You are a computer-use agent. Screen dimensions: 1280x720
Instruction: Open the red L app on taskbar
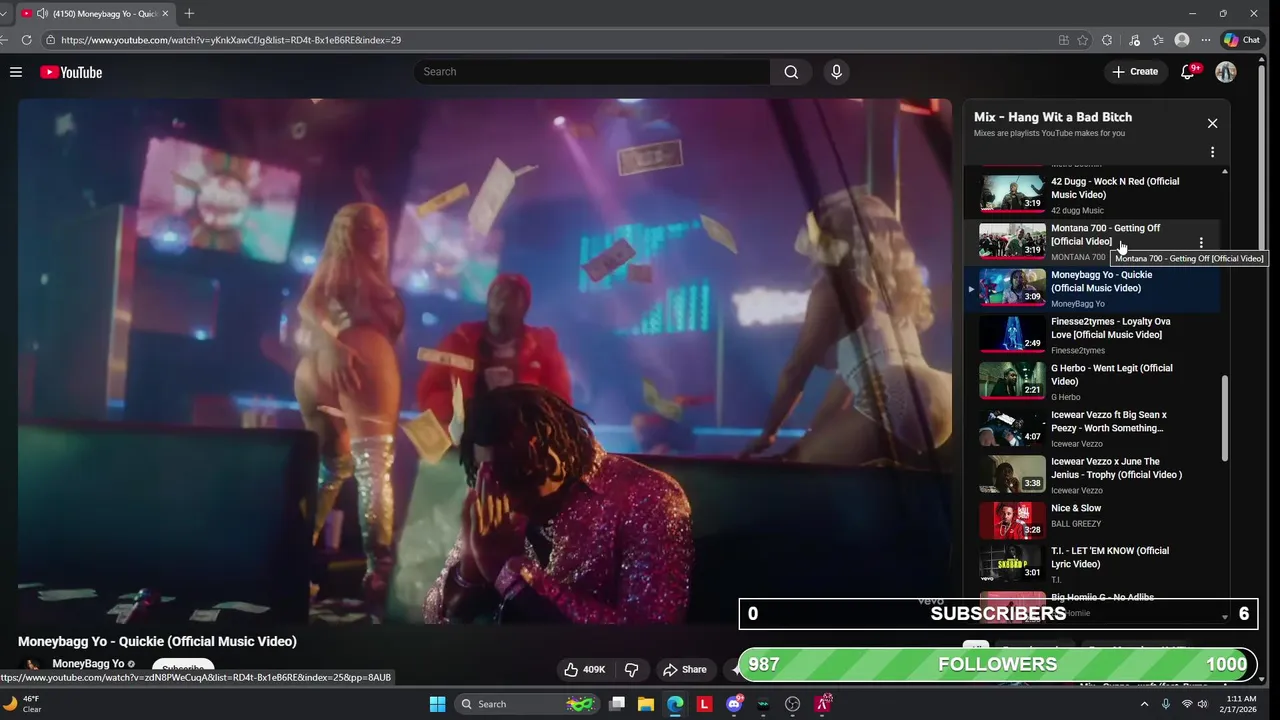pyautogui.click(x=705, y=704)
